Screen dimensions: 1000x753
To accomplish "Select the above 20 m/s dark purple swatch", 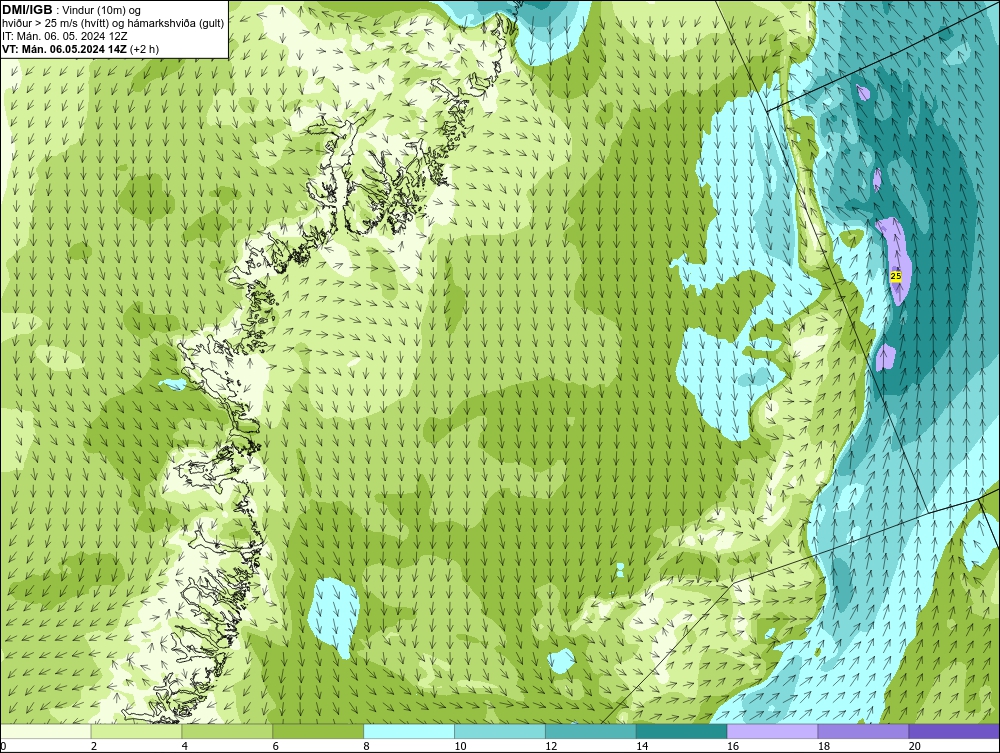I will [954, 731].
